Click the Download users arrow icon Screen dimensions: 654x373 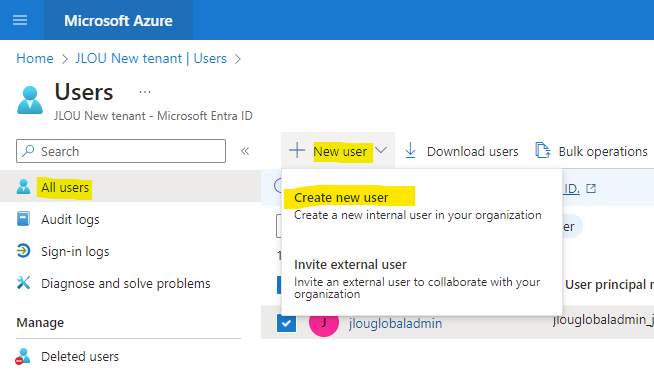click(x=410, y=151)
